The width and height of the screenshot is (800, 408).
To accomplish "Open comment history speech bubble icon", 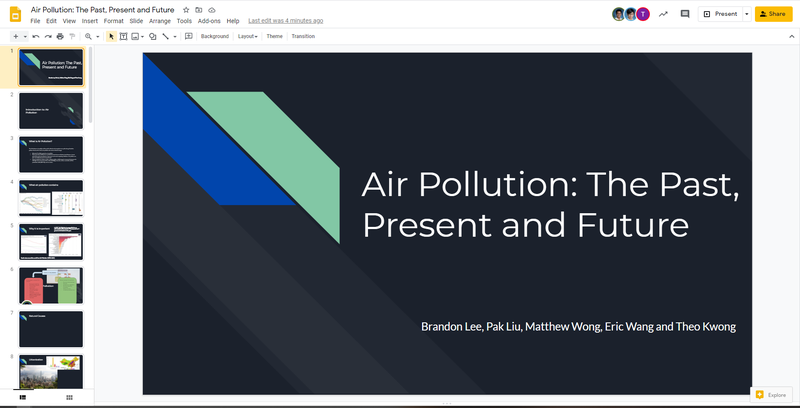I will (685, 14).
